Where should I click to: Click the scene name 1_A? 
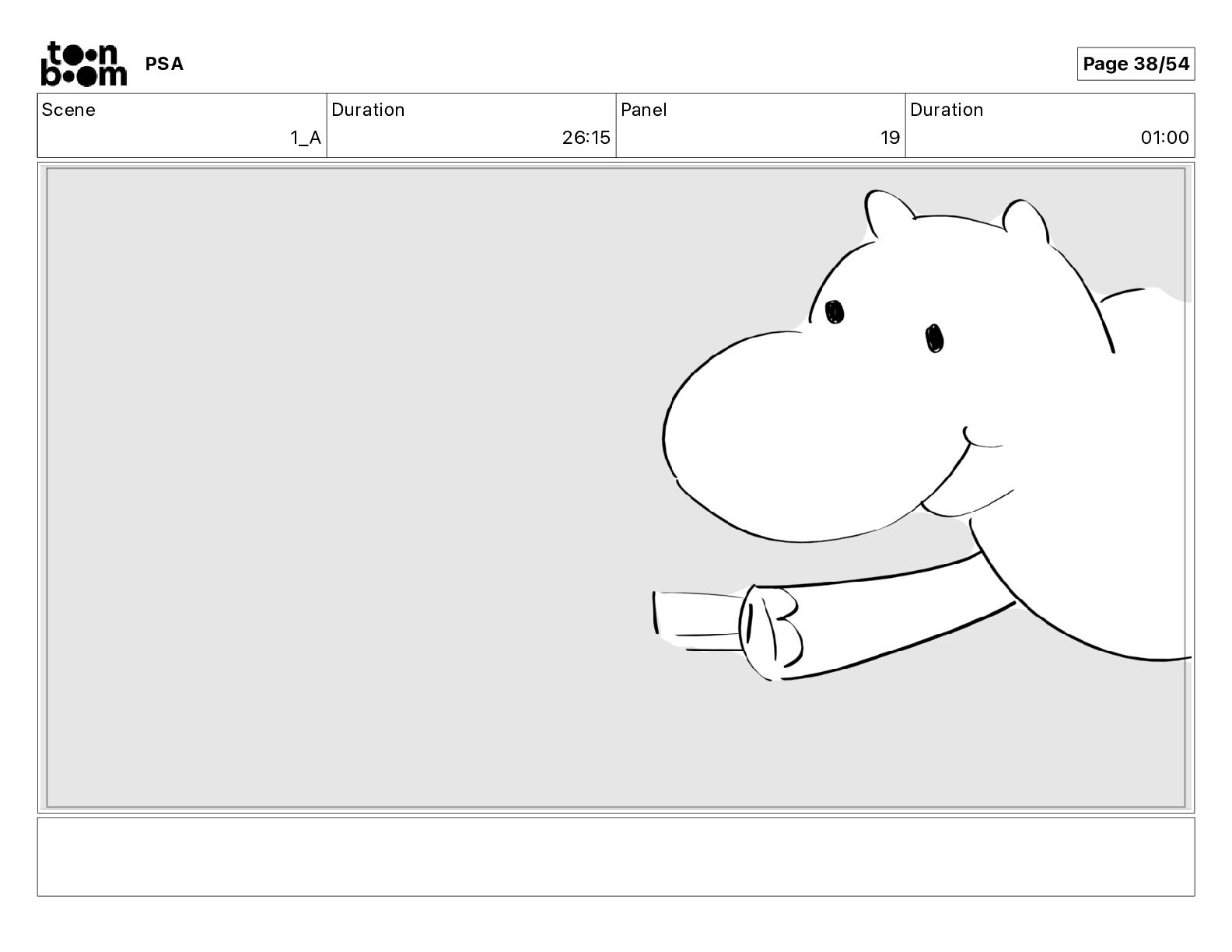(306, 138)
